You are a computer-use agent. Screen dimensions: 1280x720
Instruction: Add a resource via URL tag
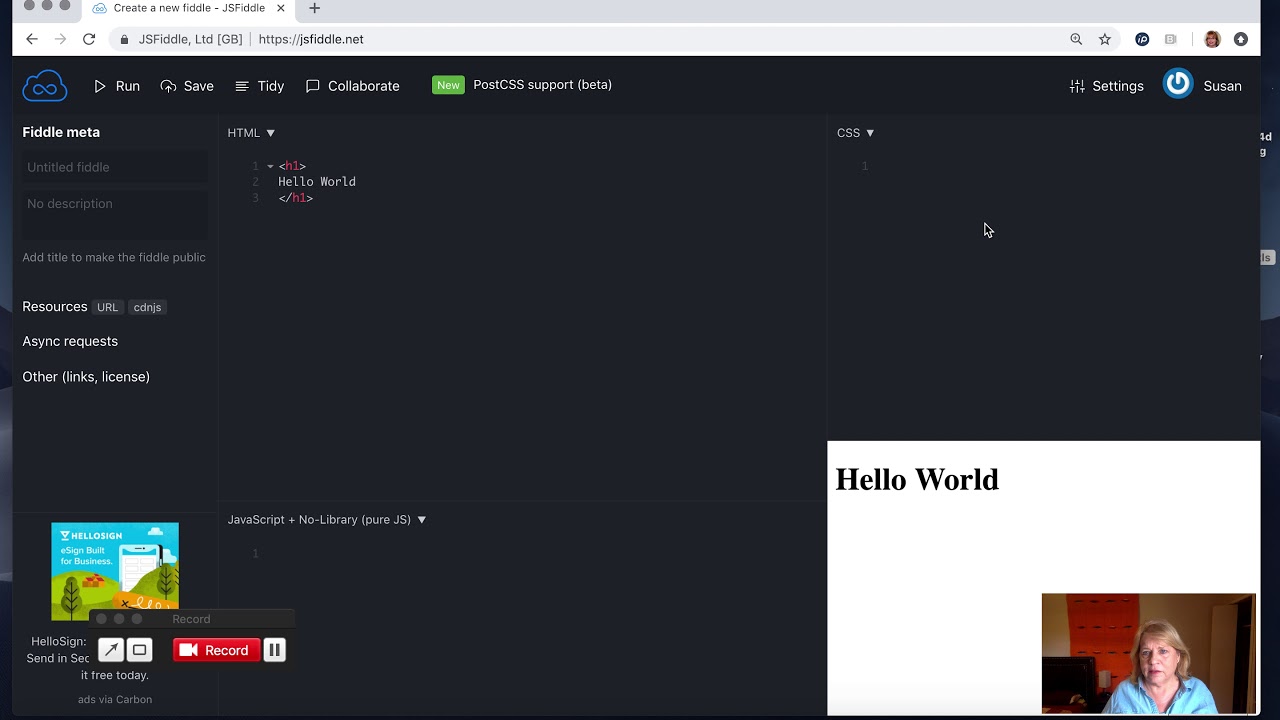tap(107, 307)
